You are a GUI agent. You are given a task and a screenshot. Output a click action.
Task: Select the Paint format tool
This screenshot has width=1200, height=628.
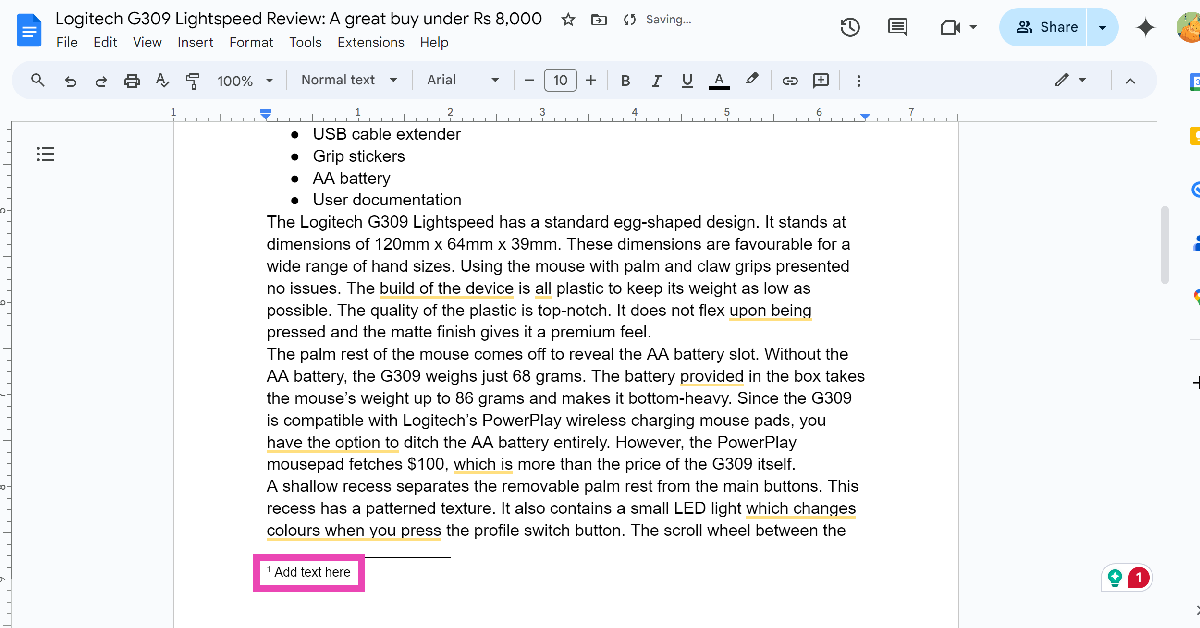191,80
